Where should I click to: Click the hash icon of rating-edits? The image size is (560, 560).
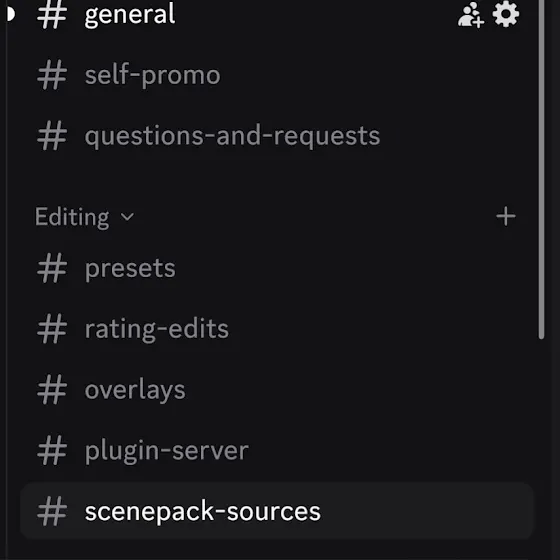point(52,329)
